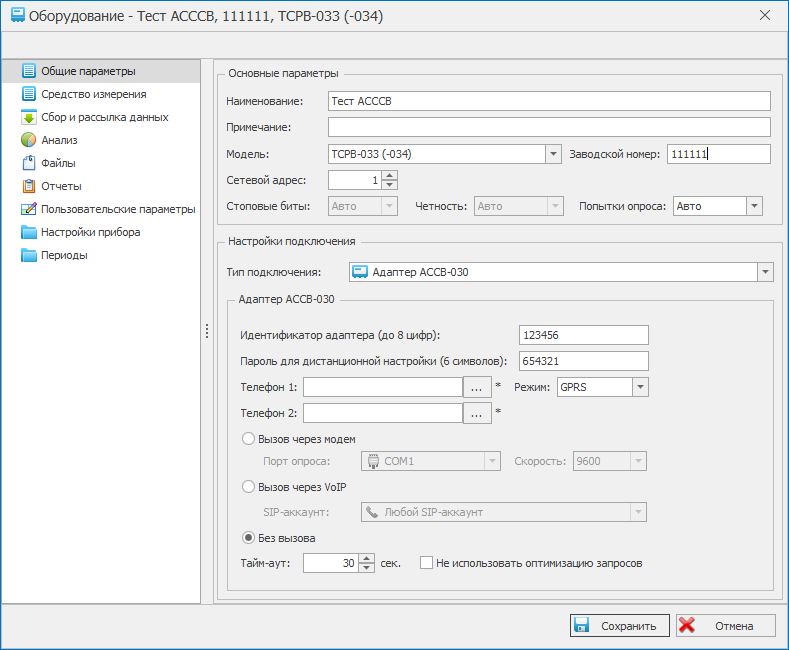789x650 pixels.
Task: Click the Настройки прибора folder icon
Action: (29, 232)
